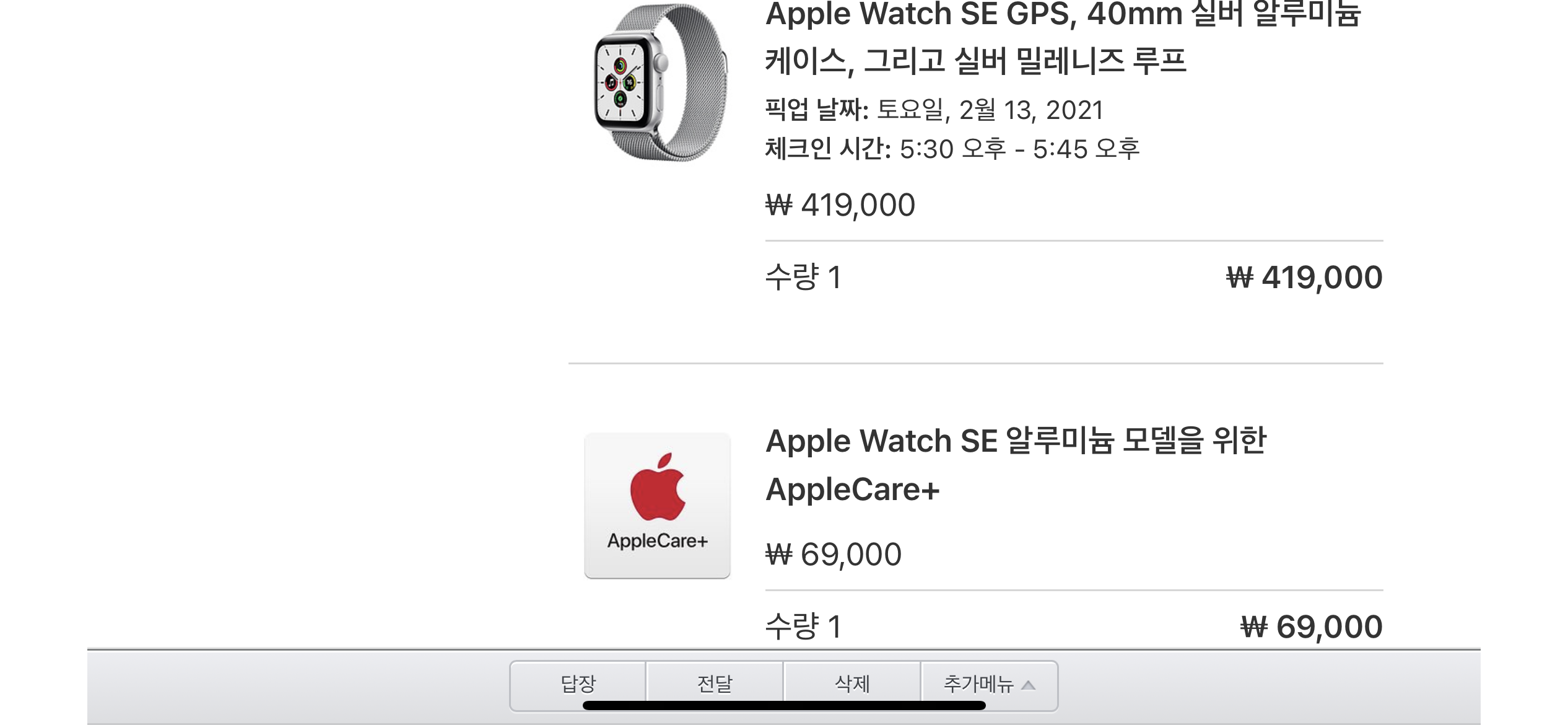Viewport: 1568px width, 725px height.
Task: Click the bold ₩ 419,000 subtotal
Action: pos(1304,277)
